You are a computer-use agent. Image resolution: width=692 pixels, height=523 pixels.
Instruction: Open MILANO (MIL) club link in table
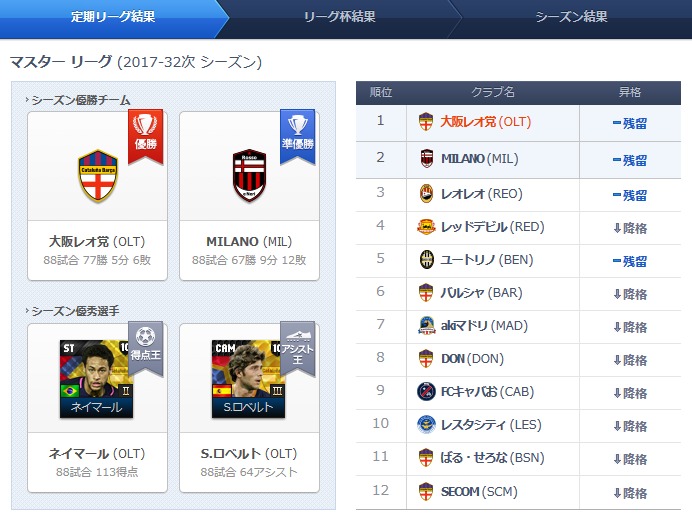tap(480, 158)
